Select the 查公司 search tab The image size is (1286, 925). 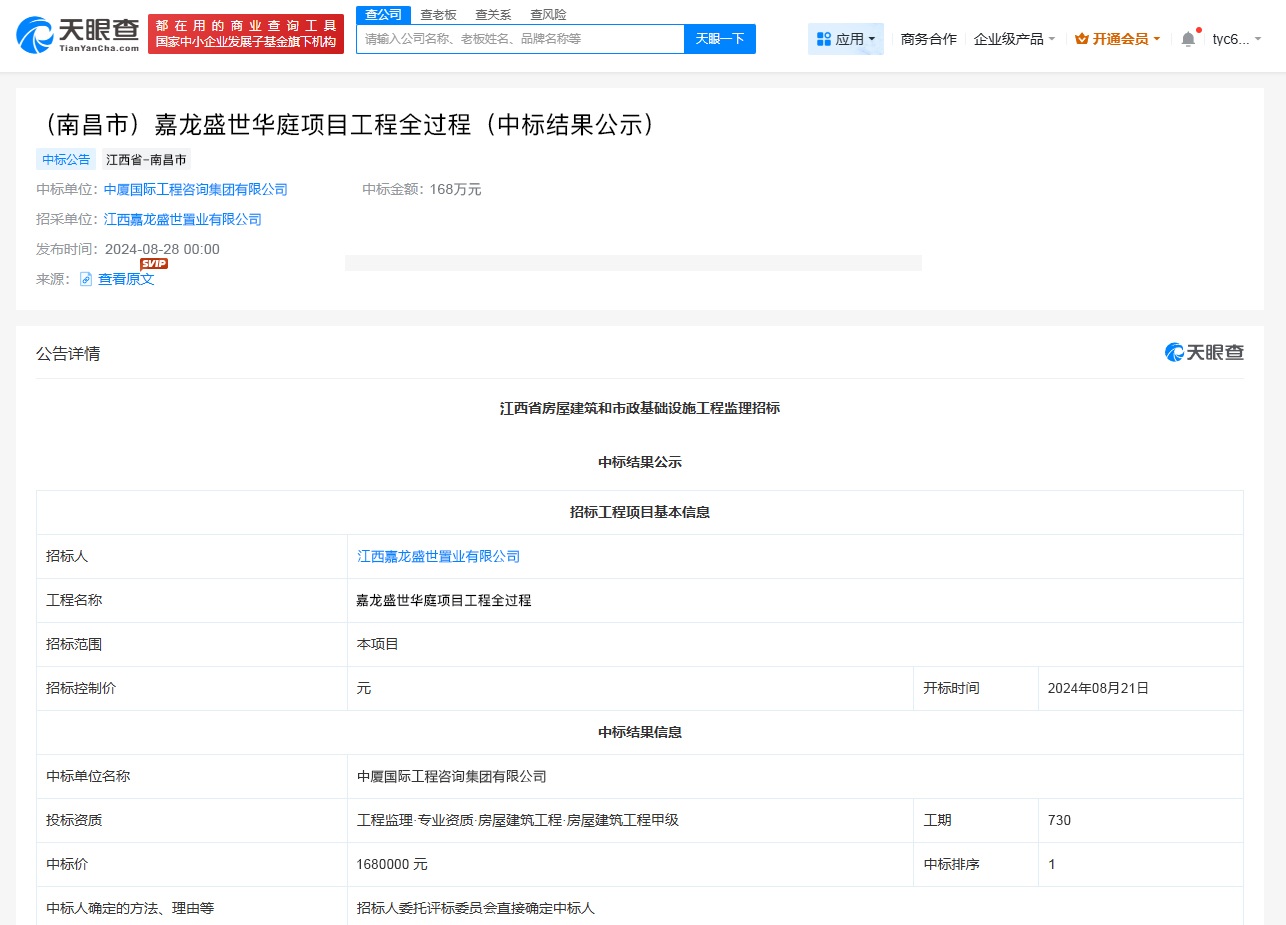point(383,14)
